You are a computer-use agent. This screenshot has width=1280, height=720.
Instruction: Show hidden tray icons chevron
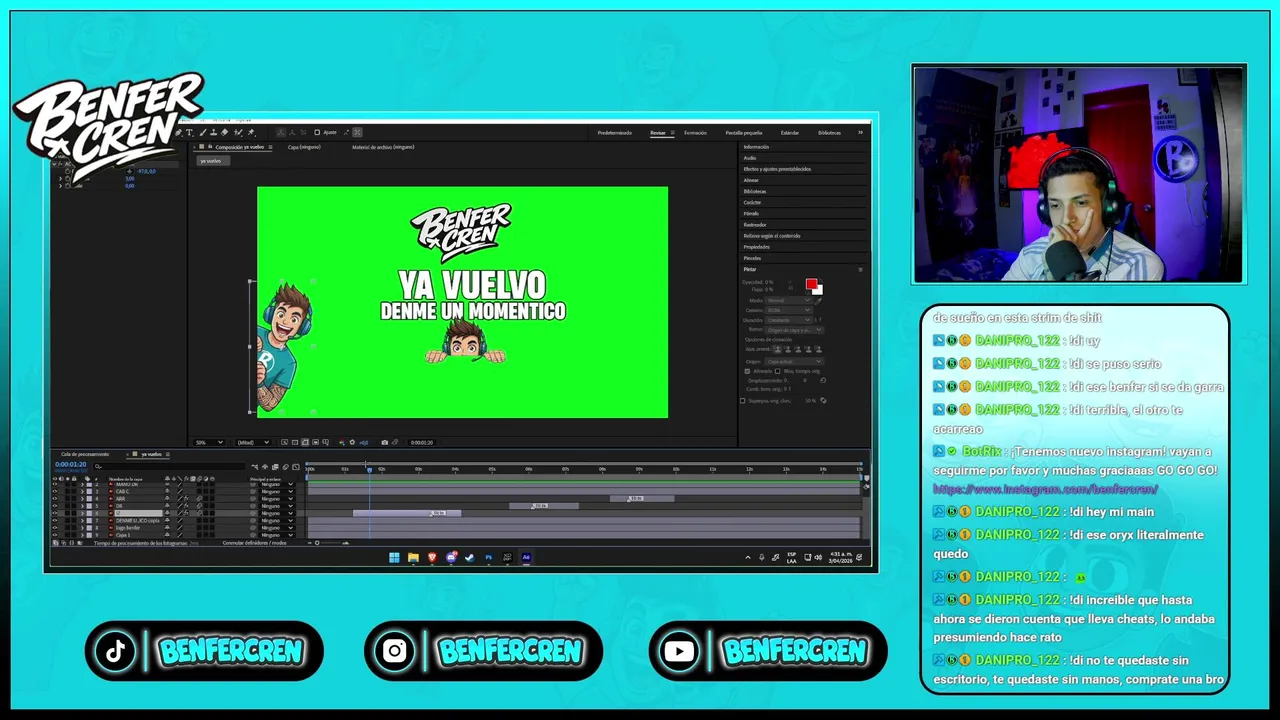(x=748, y=557)
